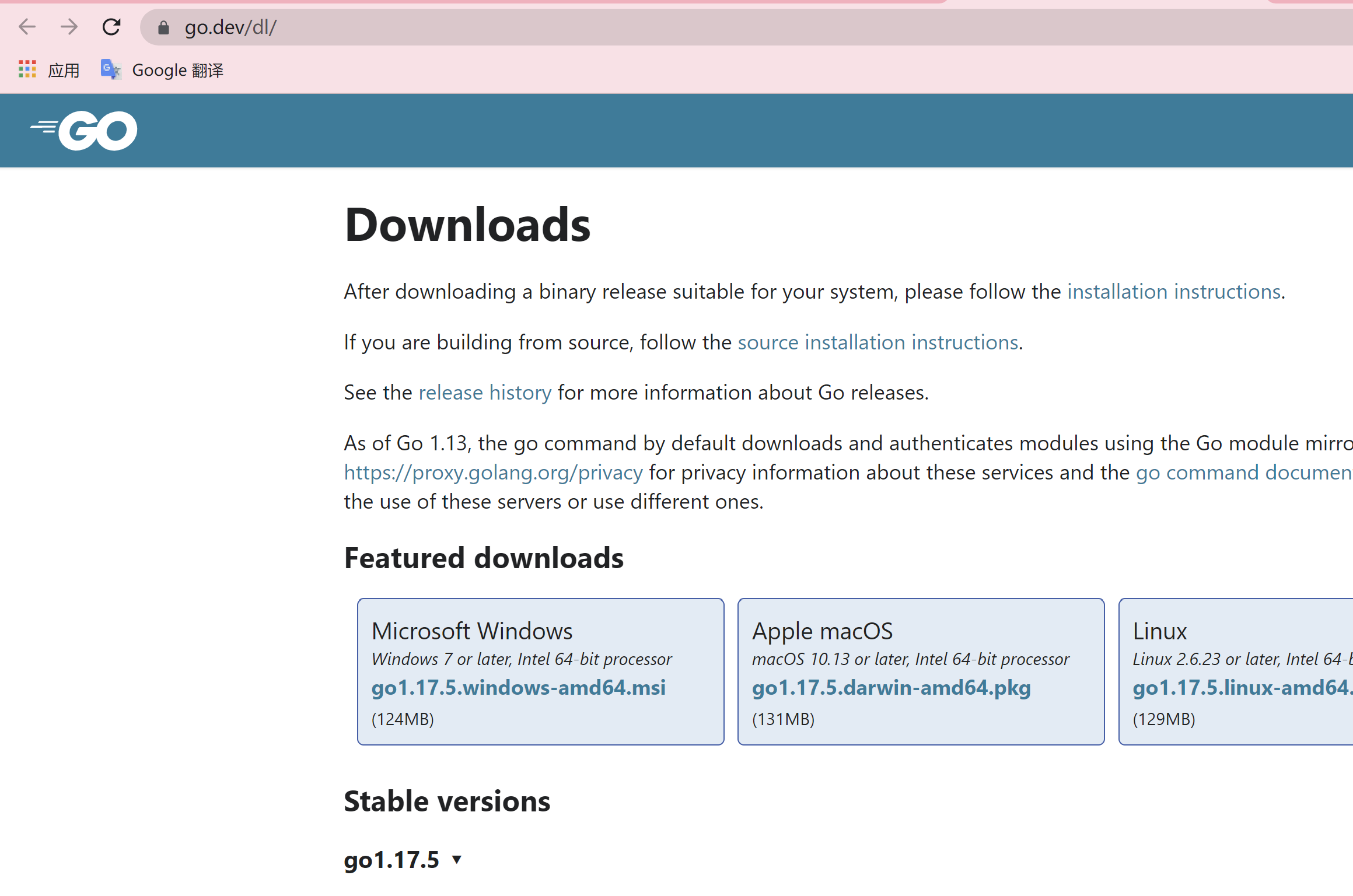Download go1.17.5.windows-amd64.msi
Screen dimensions: 1353x896
(x=518, y=687)
